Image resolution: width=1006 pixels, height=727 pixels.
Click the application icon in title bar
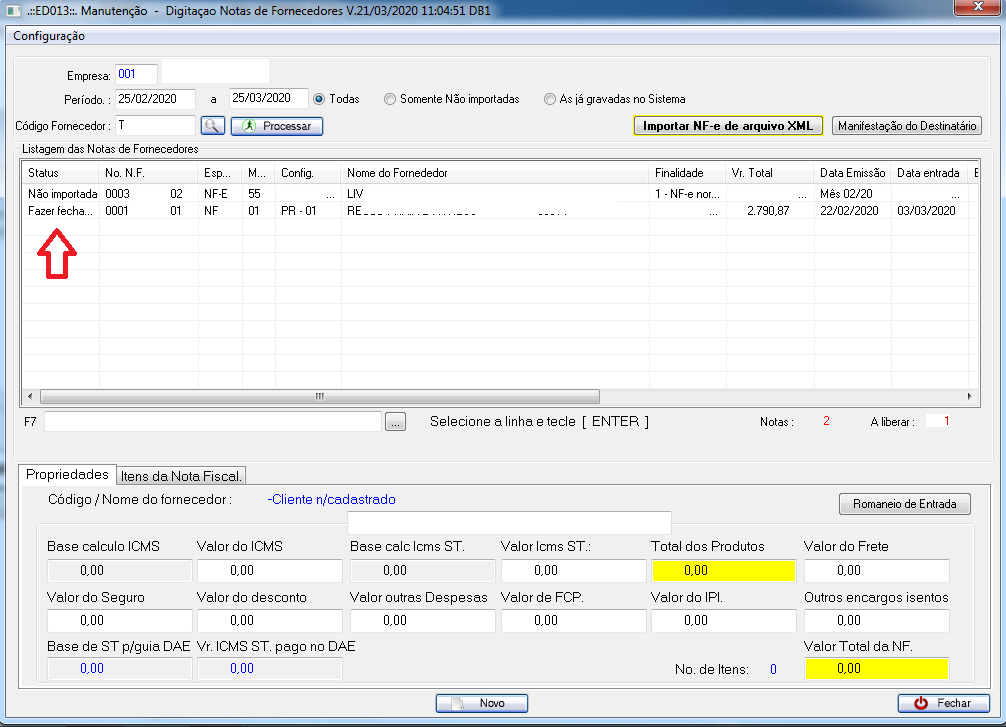click(x=13, y=10)
